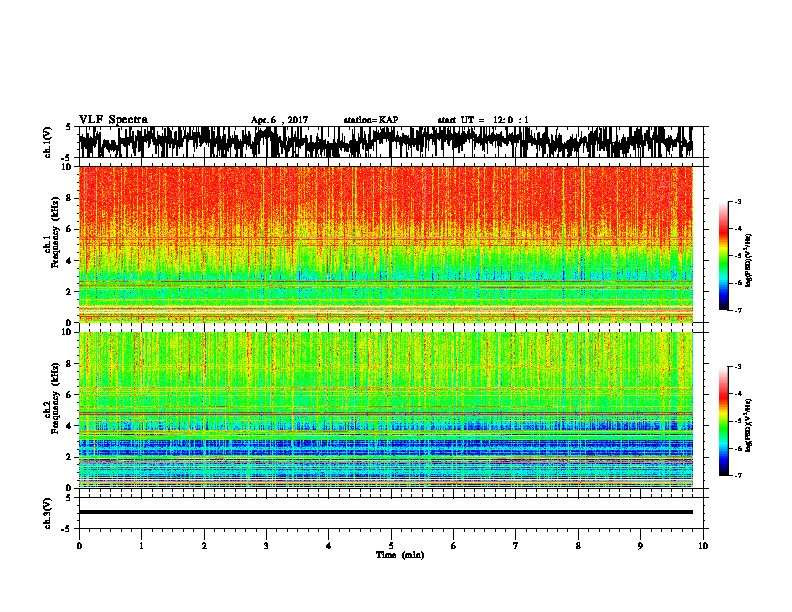This screenshot has width=792, height=612.
Task: Click the time axis tick label "0"
Action: (79, 546)
